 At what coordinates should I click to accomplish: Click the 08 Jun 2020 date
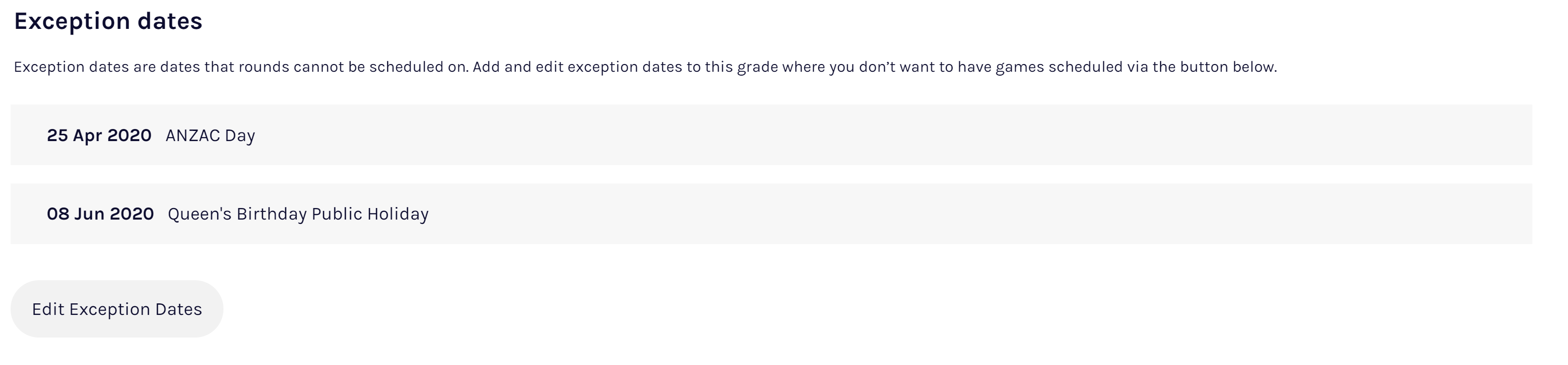(x=100, y=214)
